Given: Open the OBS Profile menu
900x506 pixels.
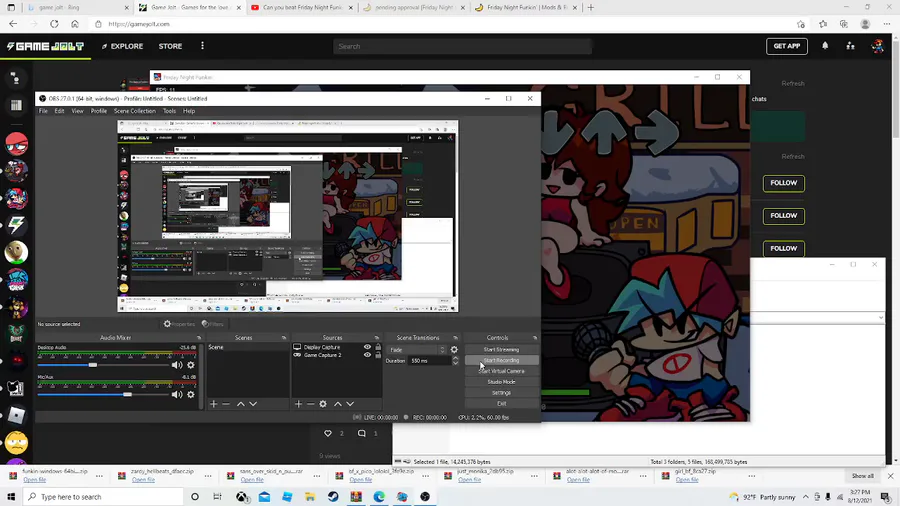Looking at the screenshot, I should click(x=99, y=111).
